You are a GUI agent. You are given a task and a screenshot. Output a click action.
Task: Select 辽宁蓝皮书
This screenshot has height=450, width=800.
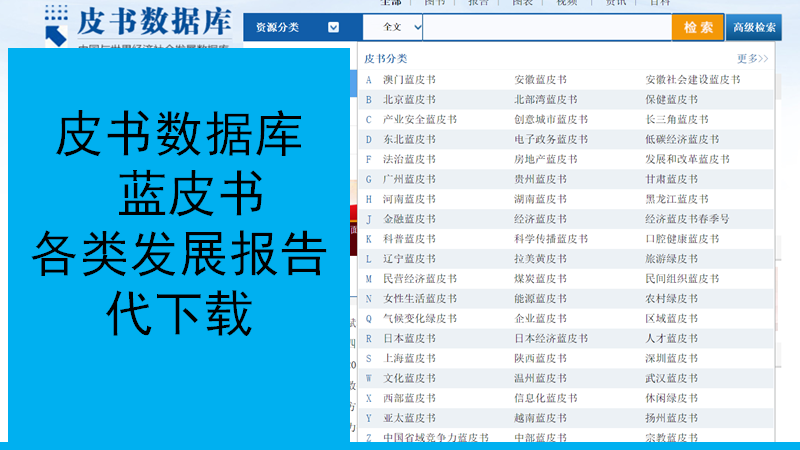409,259
